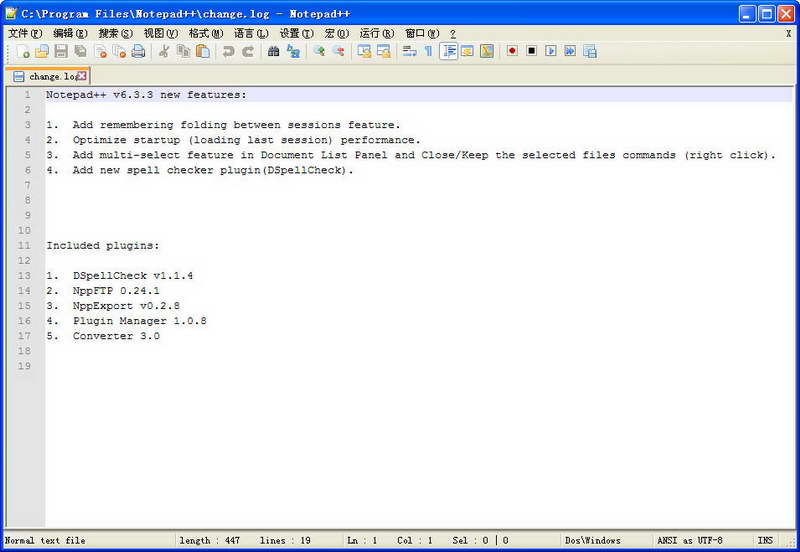The height and width of the screenshot is (552, 800).
Task: Open the 设置(T) menu
Action: click(x=296, y=34)
